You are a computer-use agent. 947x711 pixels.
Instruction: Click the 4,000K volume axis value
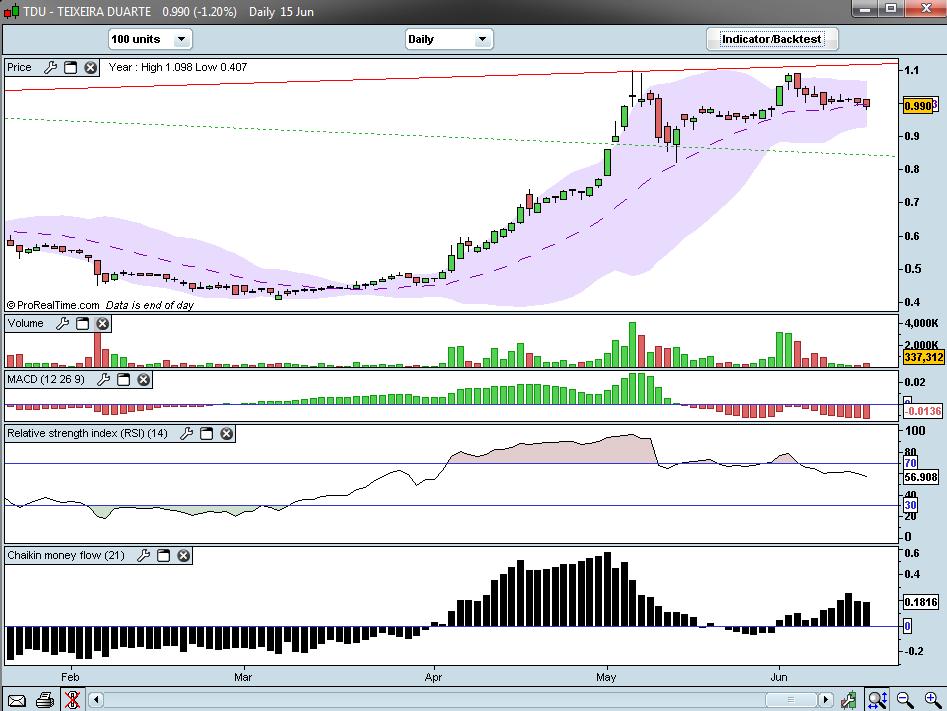tap(922, 323)
